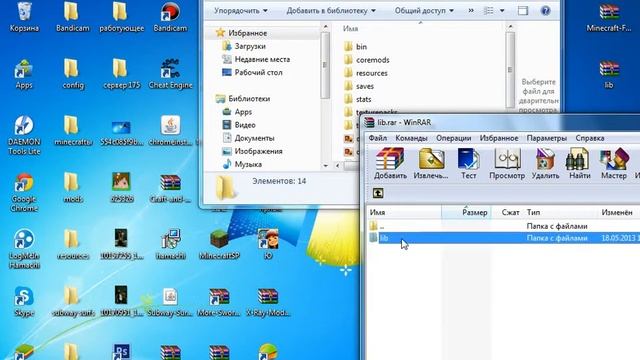This screenshot has width=640, height=360.
Task: Select the MinecraftSP grass block icon
Action: coord(219,244)
